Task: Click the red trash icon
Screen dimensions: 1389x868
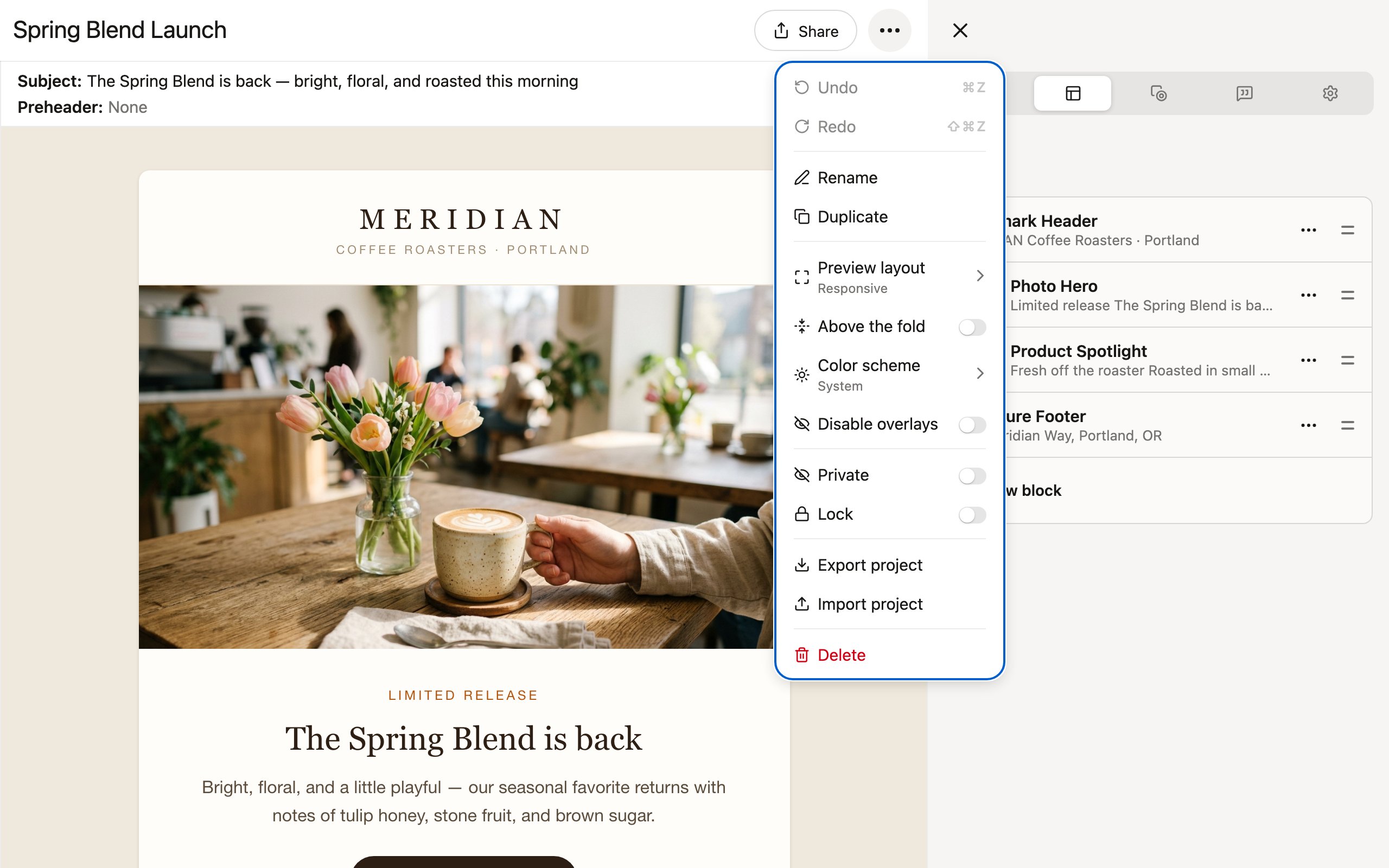Action: pos(801,655)
